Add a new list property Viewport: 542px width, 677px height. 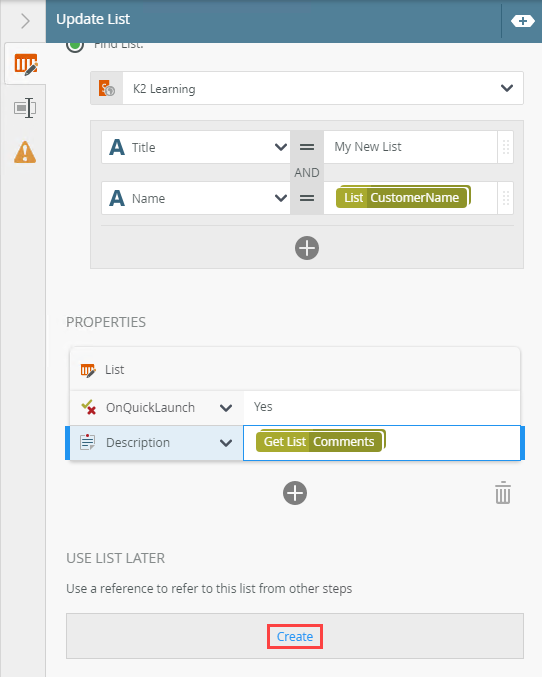point(295,493)
